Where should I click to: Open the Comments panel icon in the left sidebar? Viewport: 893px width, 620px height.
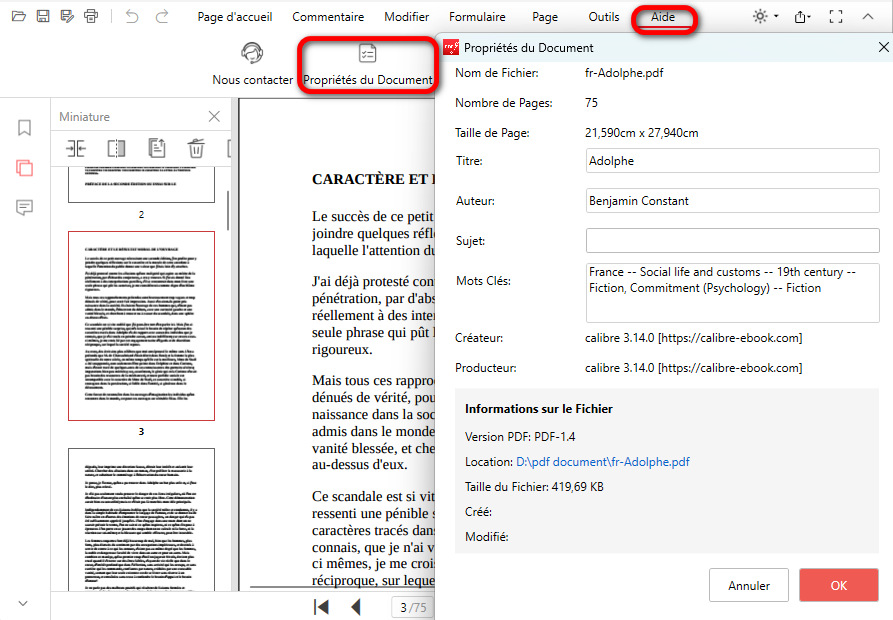[25, 207]
